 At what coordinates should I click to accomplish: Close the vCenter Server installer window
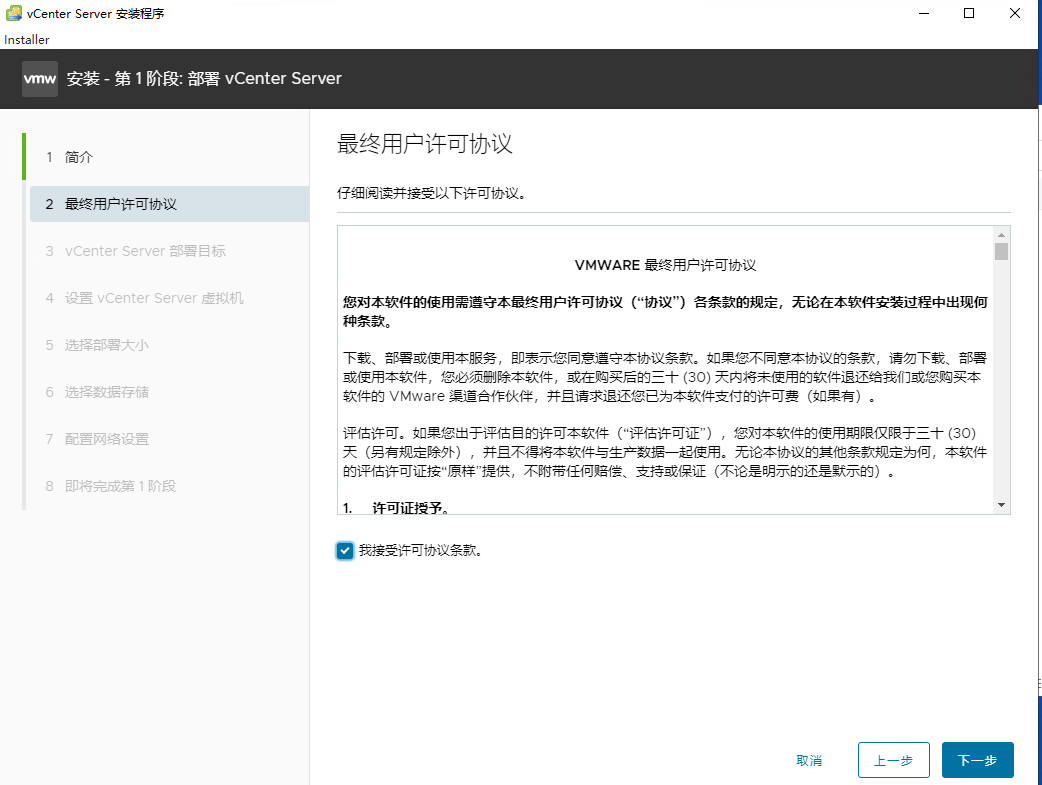pyautogui.click(x=1015, y=13)
